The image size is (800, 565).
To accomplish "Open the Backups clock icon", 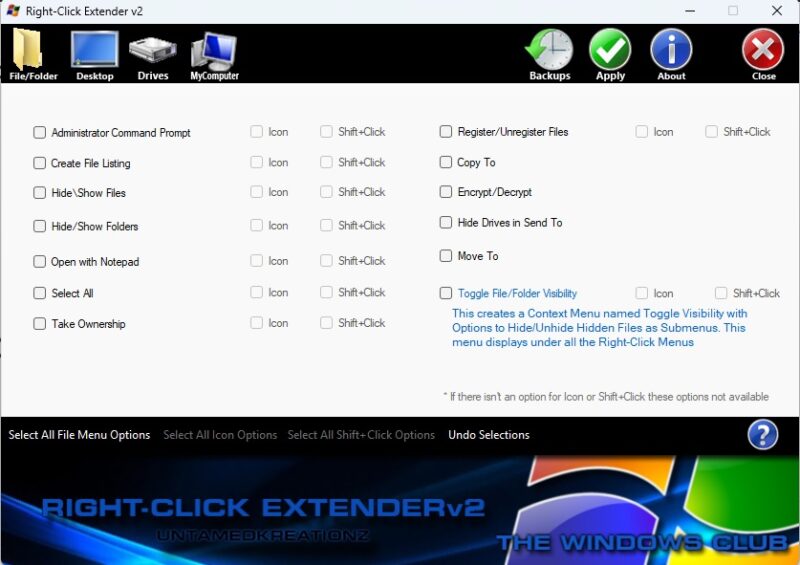I will [549, 50].
